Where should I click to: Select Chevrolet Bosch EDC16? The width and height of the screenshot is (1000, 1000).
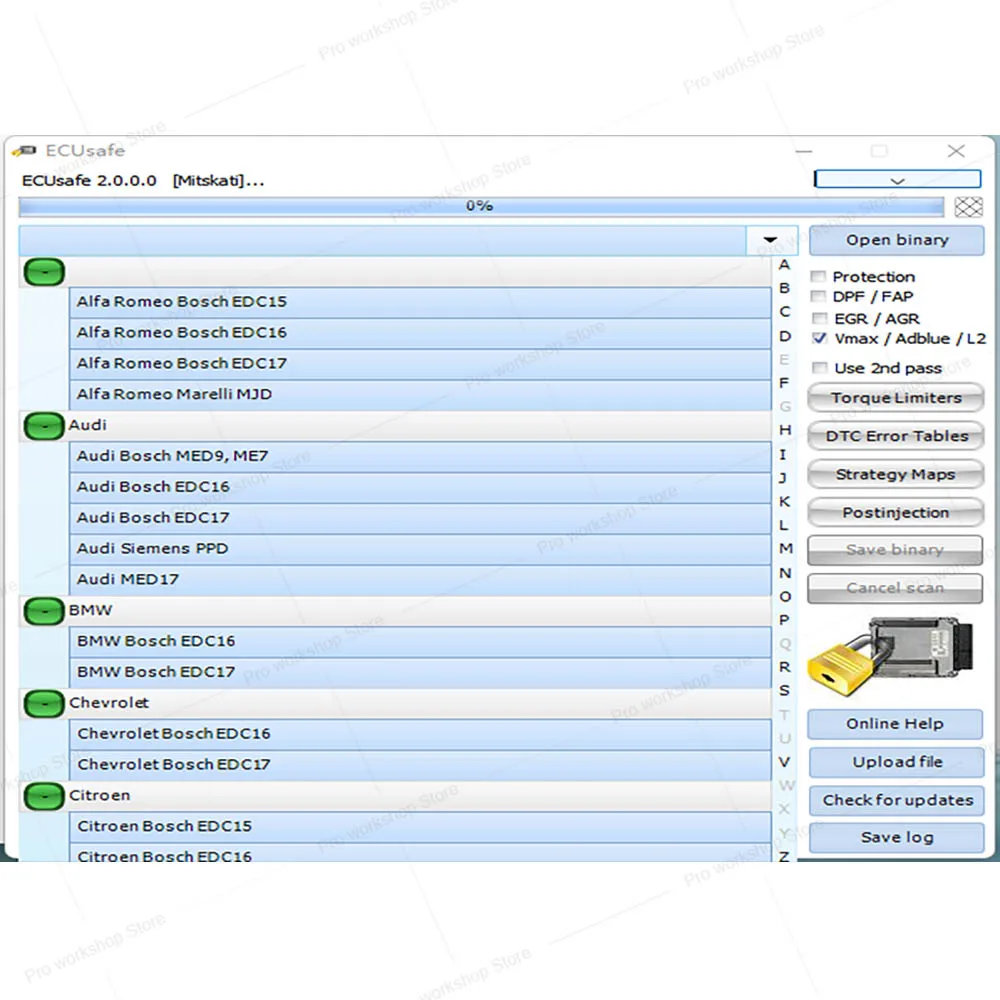coord(420,734)
